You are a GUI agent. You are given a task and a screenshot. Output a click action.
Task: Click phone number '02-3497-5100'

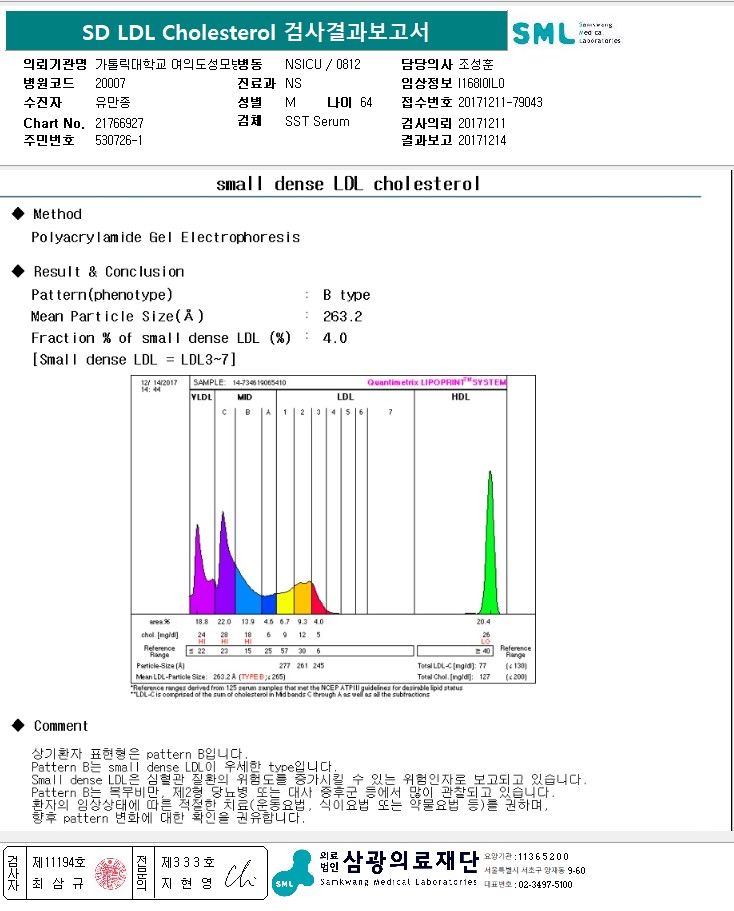[545, 884]
